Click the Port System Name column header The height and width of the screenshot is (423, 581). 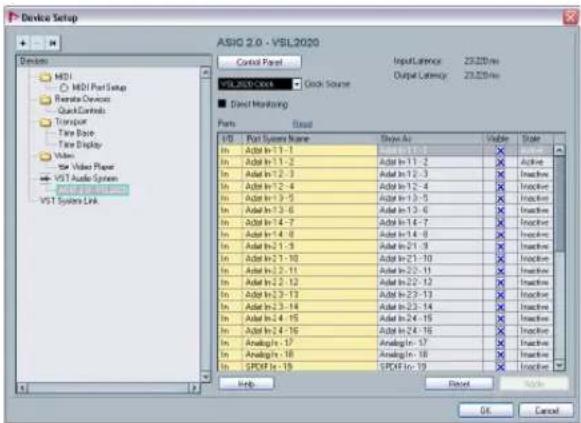(310, 139)
